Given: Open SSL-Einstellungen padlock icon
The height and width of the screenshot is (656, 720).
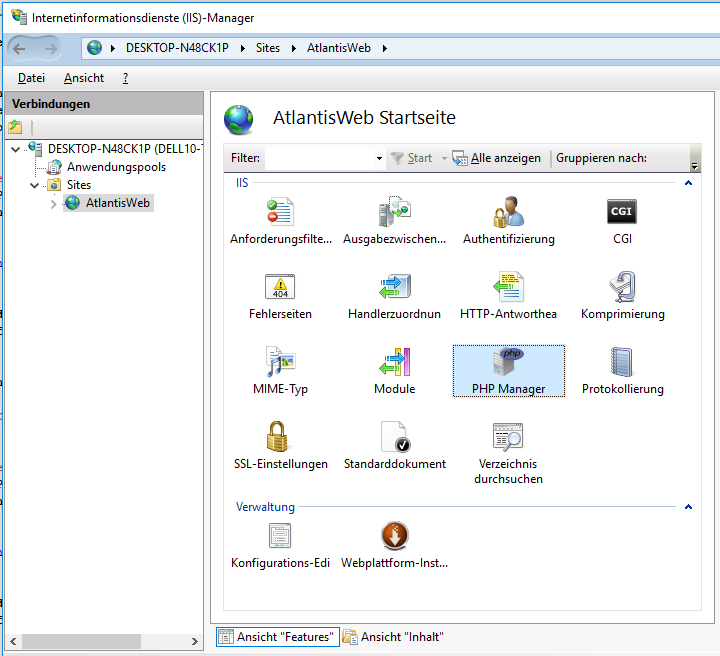Looking at the screenshot, I should tap(277, 437).
